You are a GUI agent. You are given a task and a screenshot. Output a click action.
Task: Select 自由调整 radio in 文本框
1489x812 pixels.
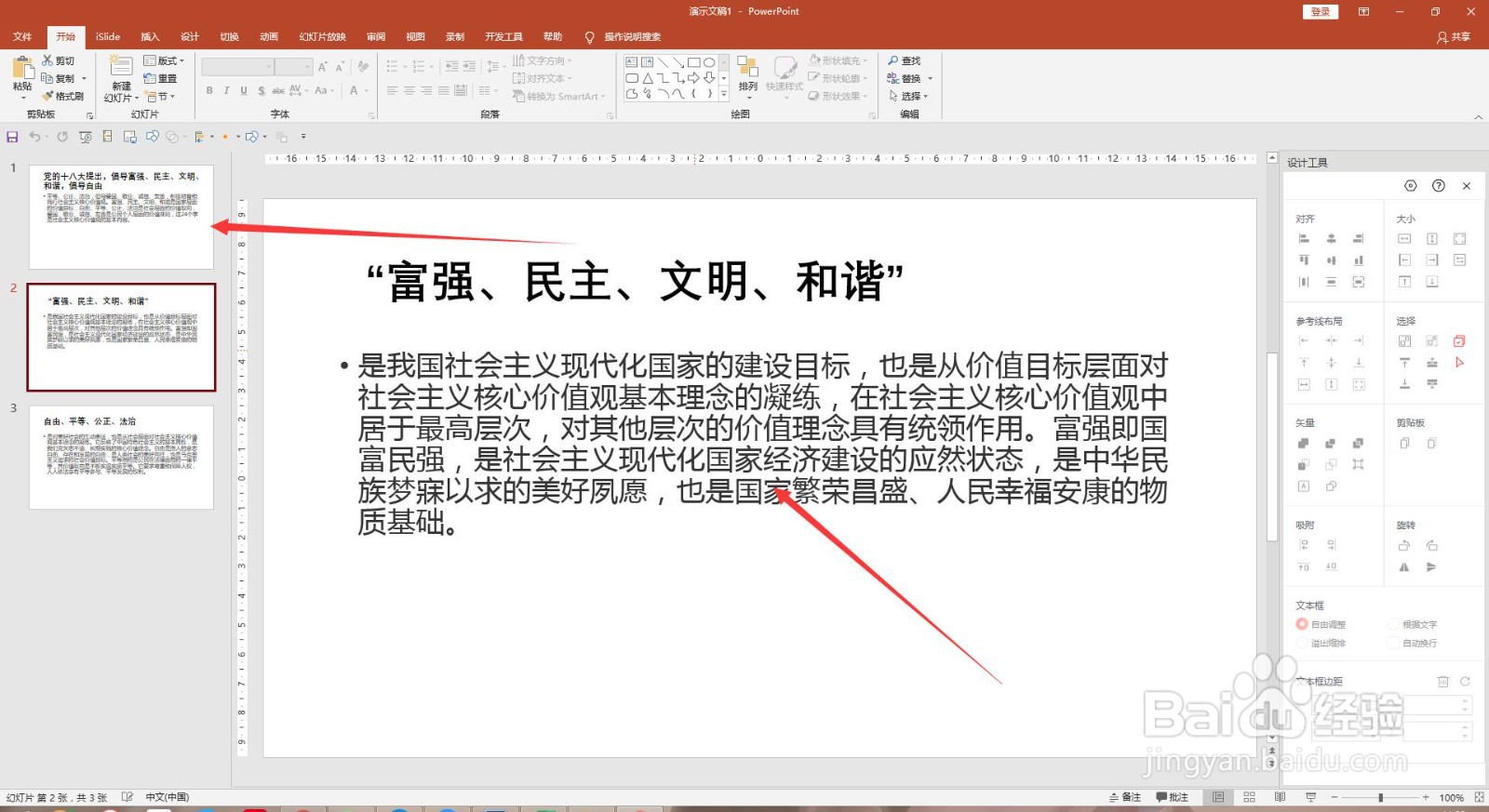[1302, 624]
